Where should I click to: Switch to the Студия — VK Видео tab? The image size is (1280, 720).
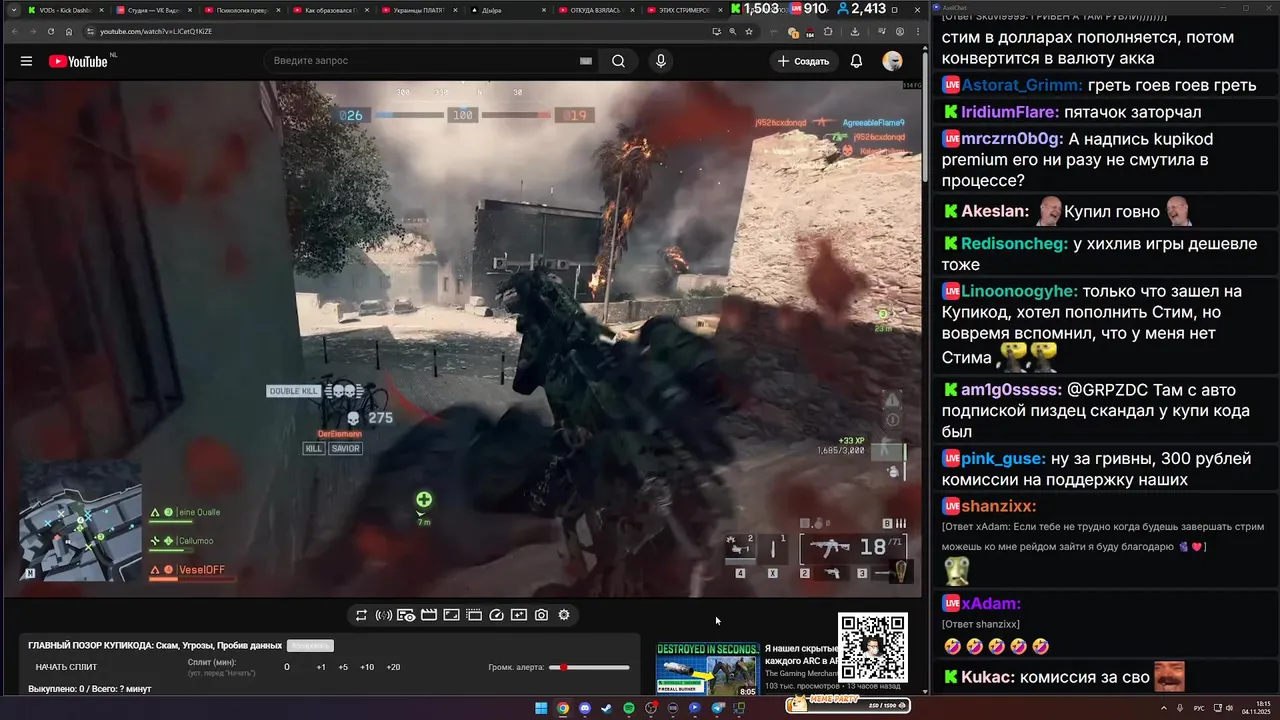153,10
